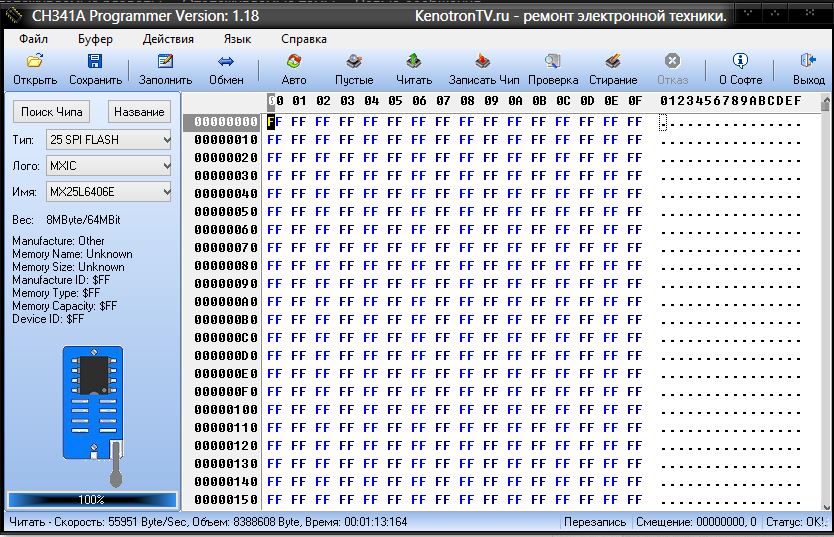
Task: Click the Пустые (Blank check) icon
Action: pos(354,62)
